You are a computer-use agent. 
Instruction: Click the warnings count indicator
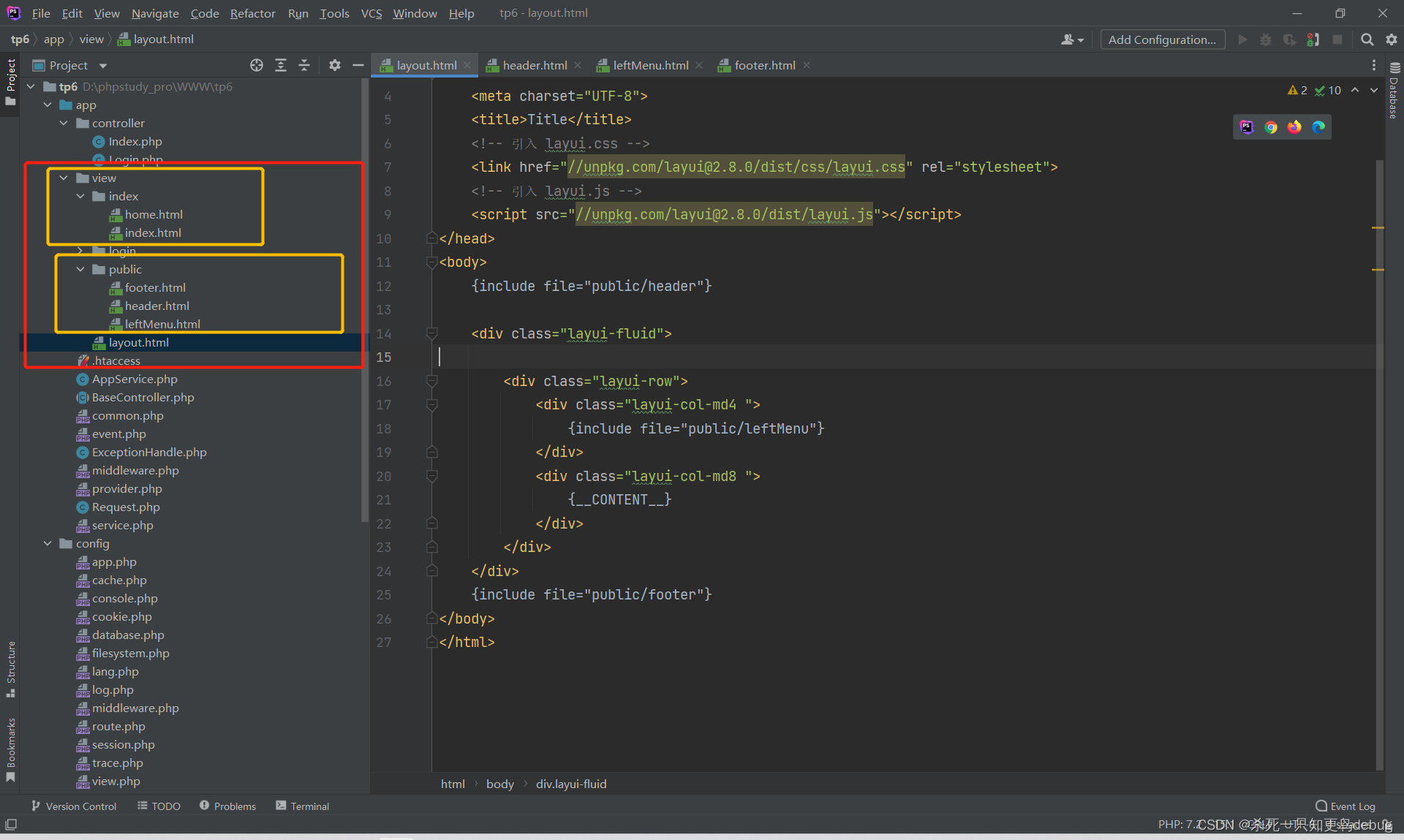(x=1297, y=90)
